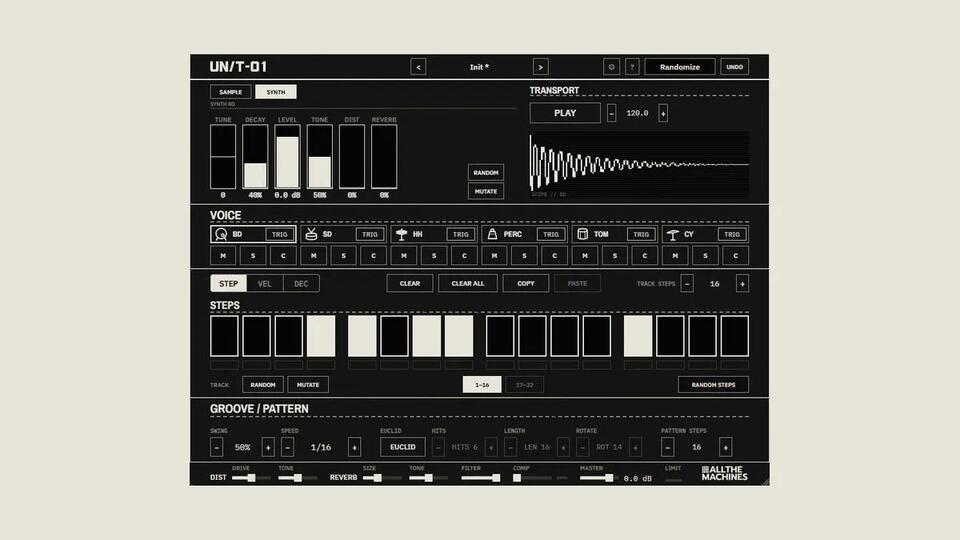Show steps page 17-32
The width and height of the screenshot is (960, 540).
click(524, 384)
